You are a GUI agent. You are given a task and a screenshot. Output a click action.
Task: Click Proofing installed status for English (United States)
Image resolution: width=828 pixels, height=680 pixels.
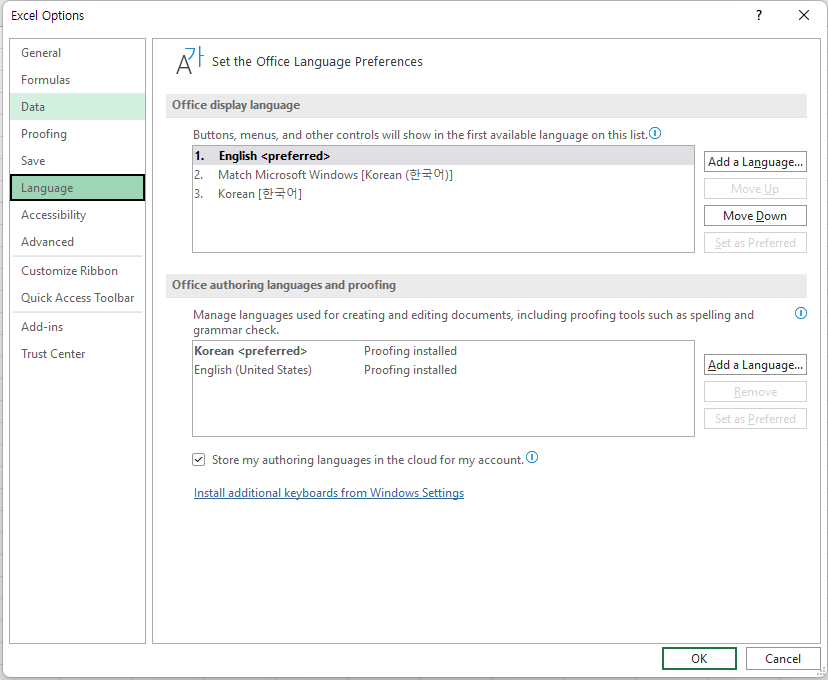(410, 370)
